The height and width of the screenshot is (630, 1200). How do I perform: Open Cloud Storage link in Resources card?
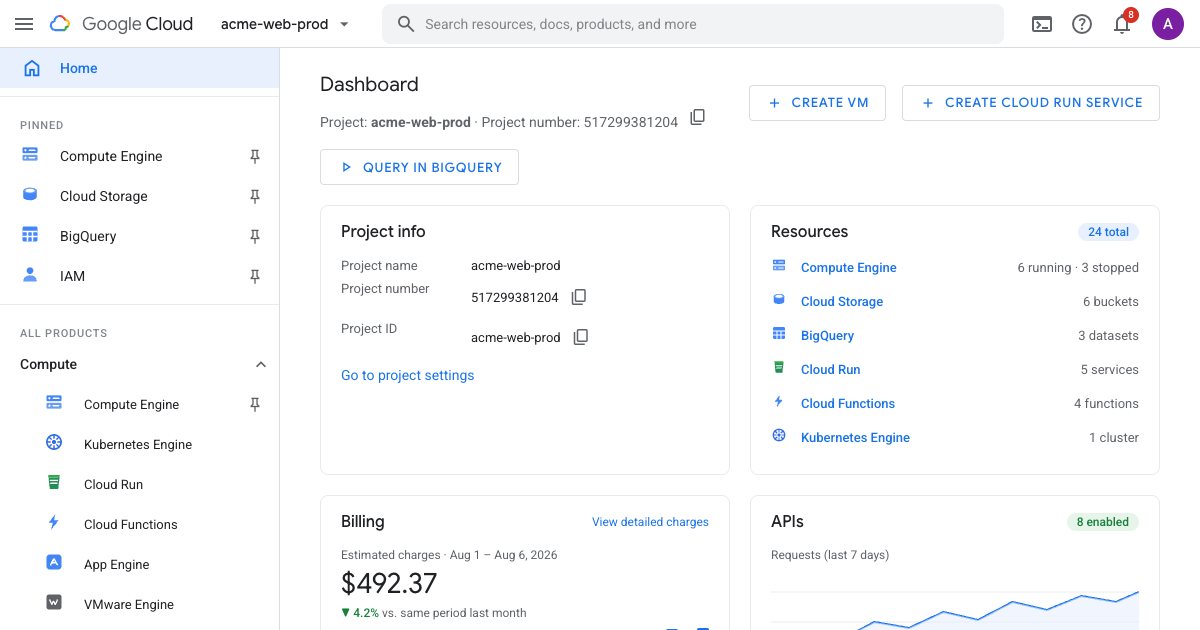point(842,301)
